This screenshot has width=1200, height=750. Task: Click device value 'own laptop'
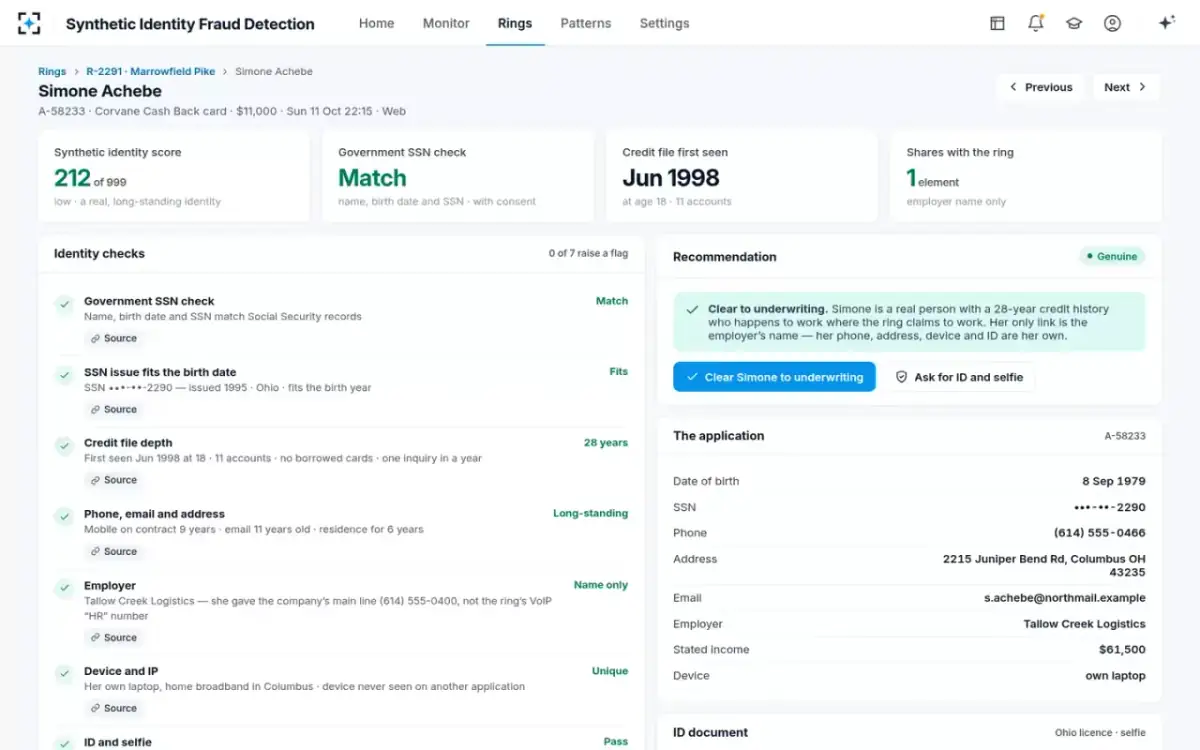point(1115,676)
